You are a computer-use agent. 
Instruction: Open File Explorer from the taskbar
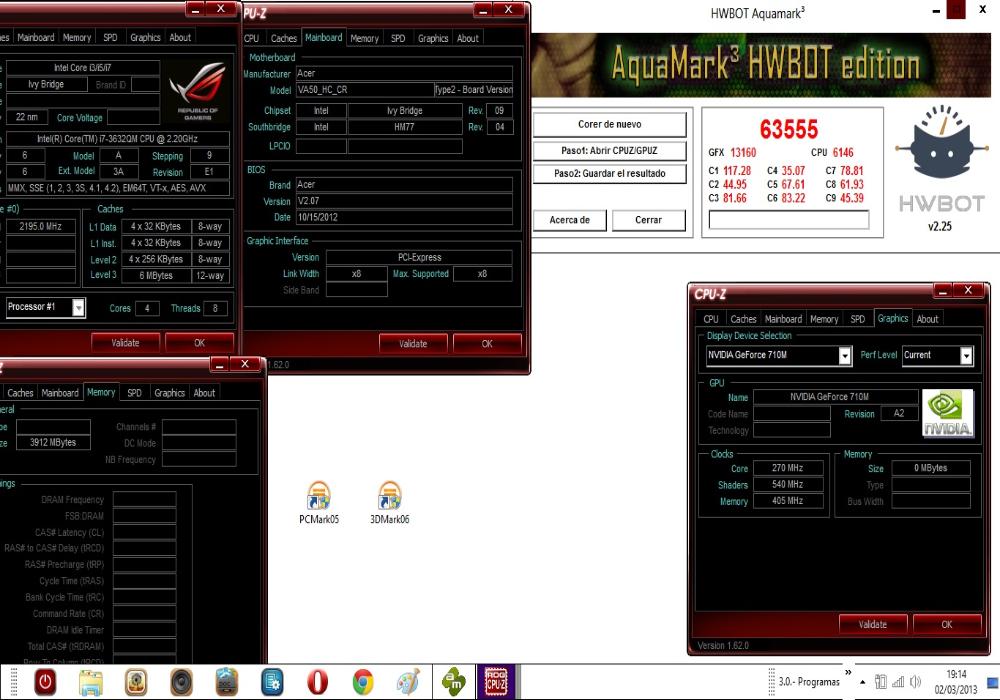coord(91,682)
